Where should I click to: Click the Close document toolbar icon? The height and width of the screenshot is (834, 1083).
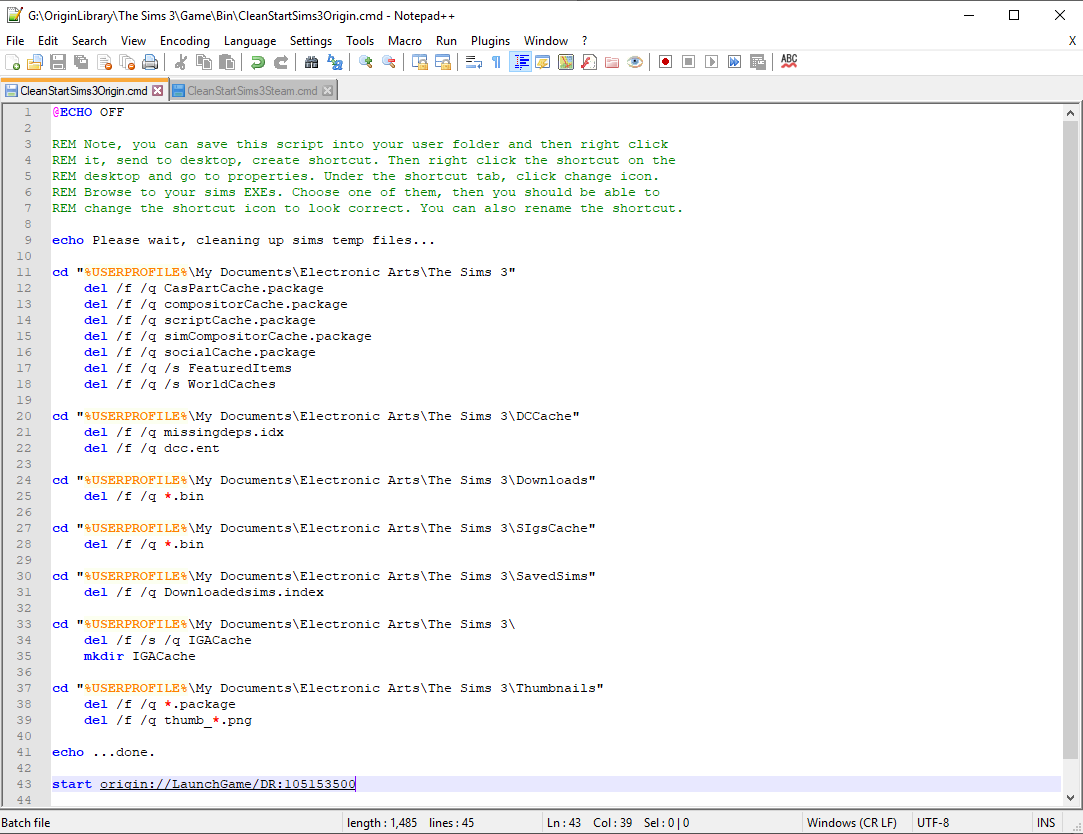(104, 62)
